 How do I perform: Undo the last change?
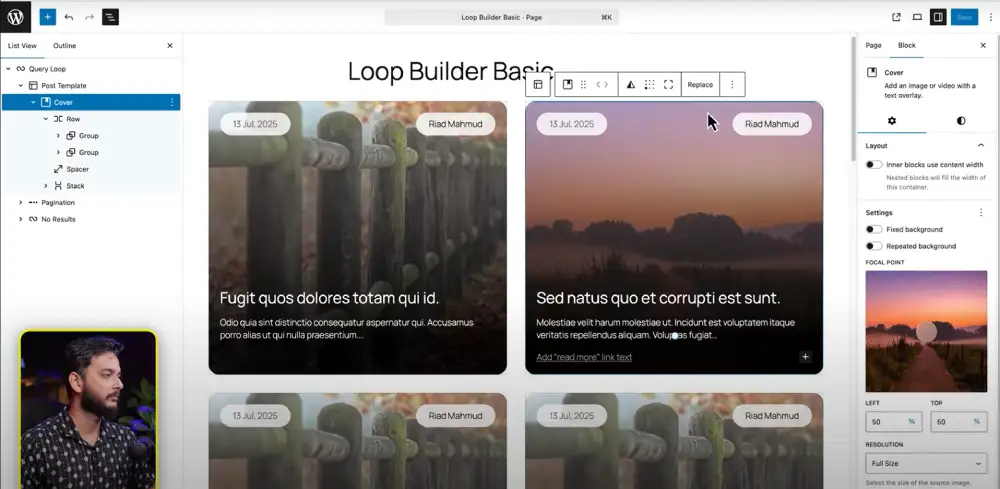pyautogui.click(x=69, y=17)
